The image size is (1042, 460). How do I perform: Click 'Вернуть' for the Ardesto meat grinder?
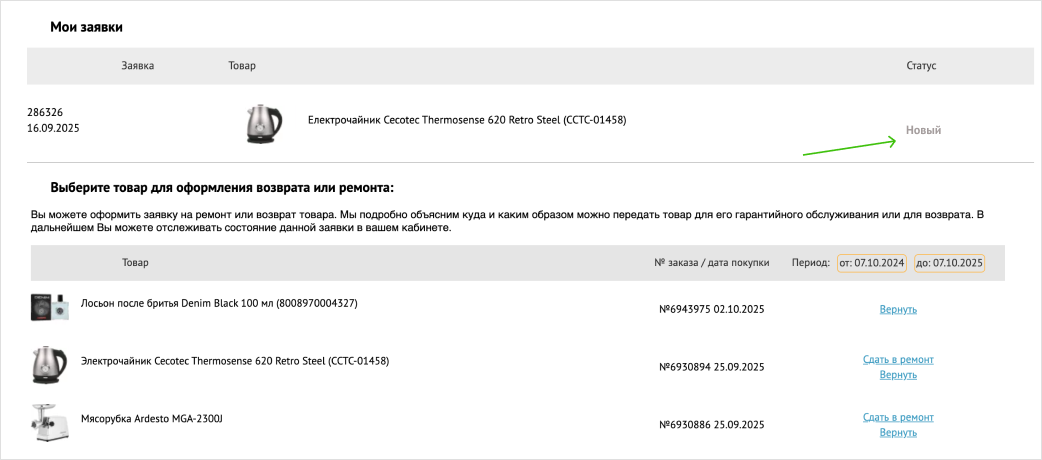[x=898, y=433]
